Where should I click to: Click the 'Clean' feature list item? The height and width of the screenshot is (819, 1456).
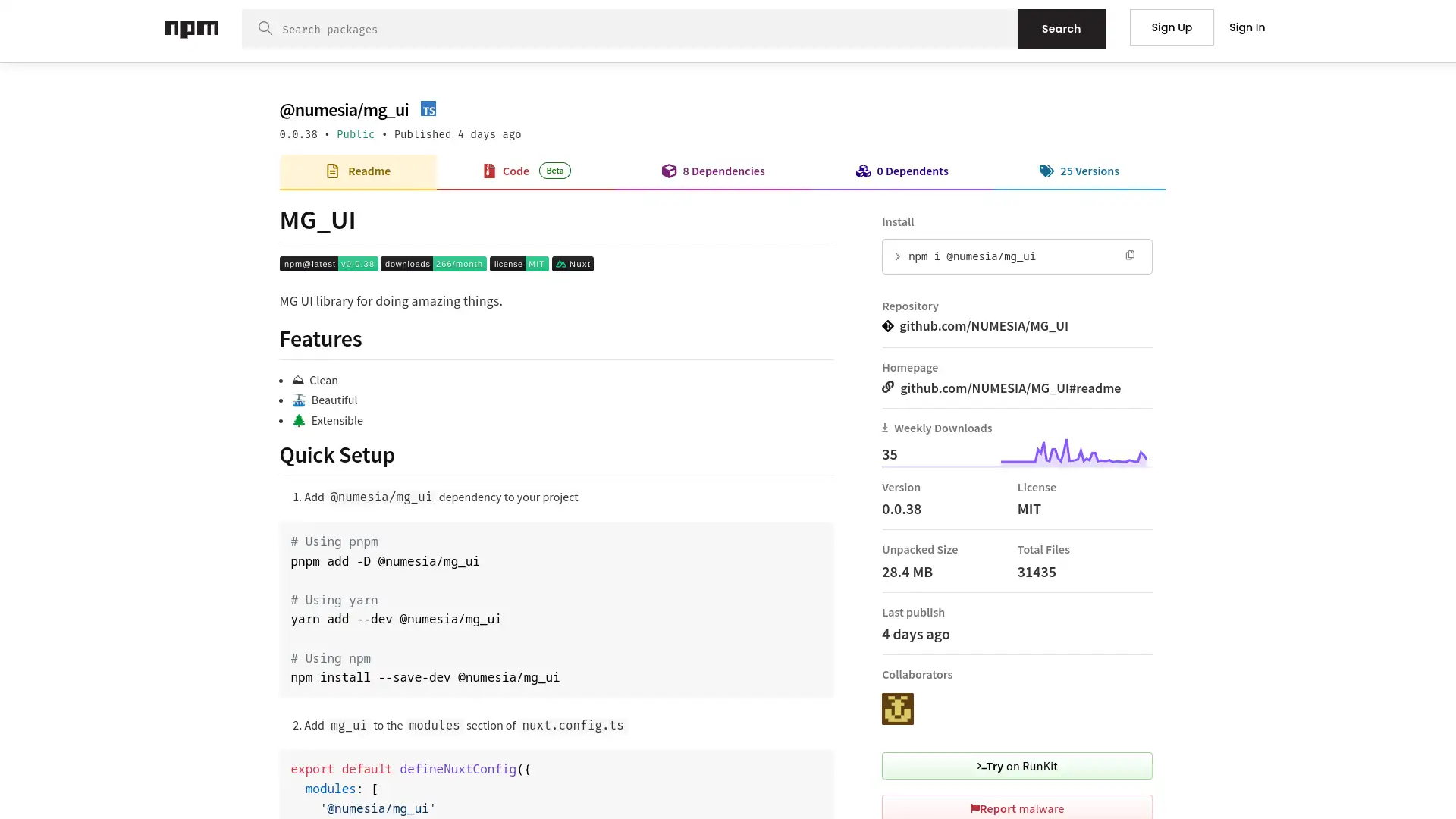tap(315, 380)
